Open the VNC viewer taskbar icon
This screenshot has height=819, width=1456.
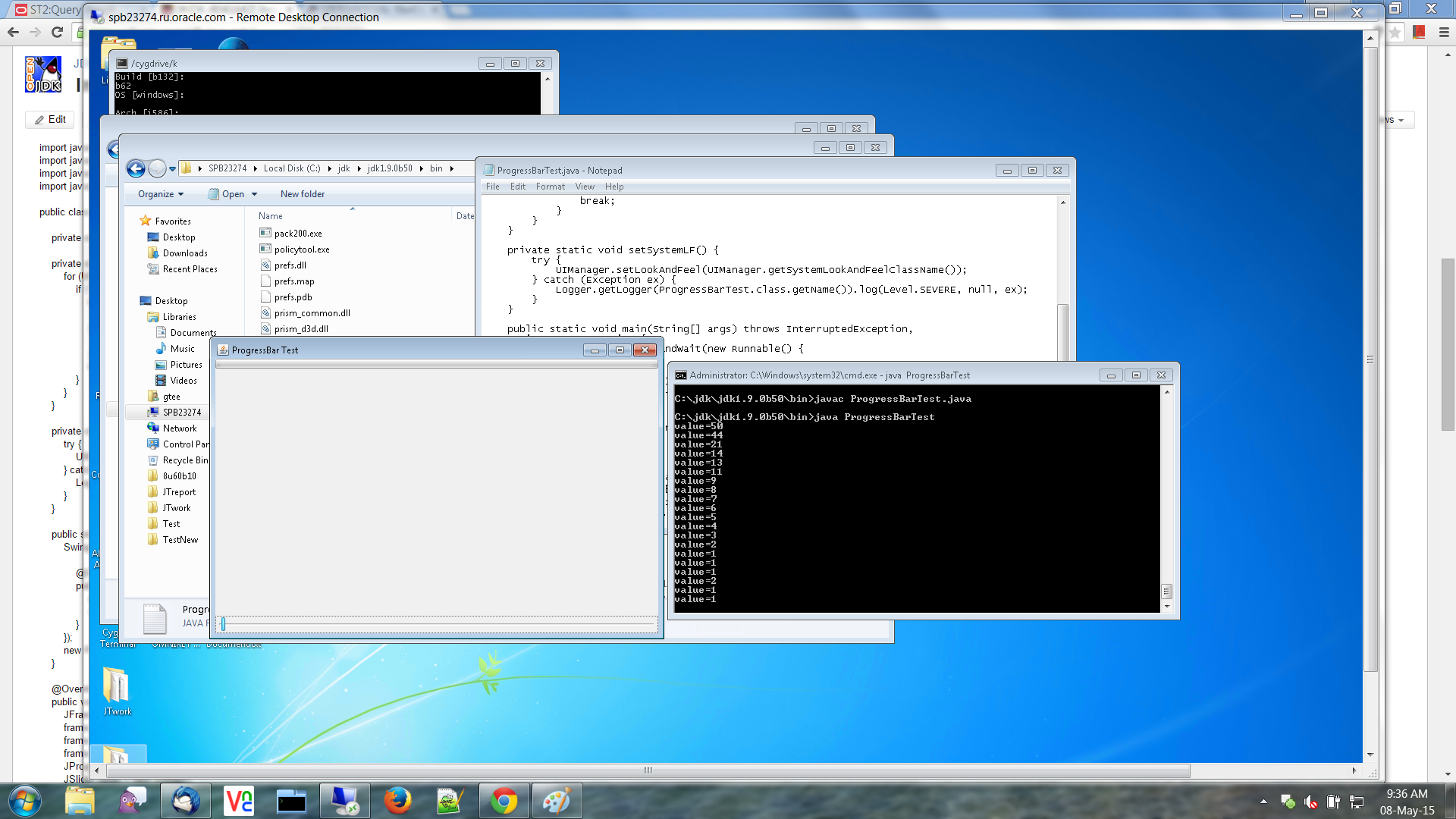tap(239, 801)
